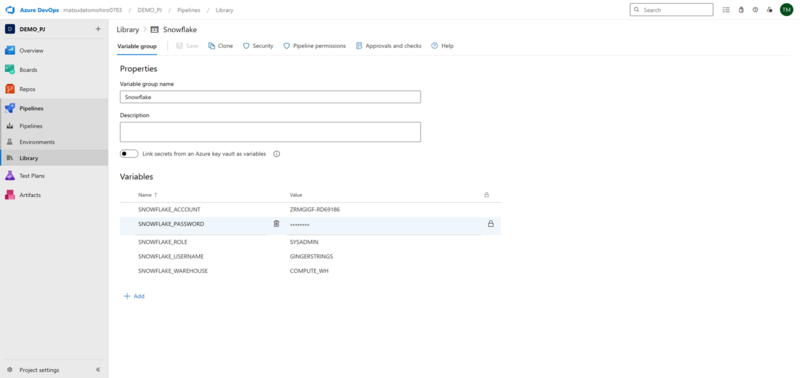Click the Pipelines breadcrumb in header
The height and width of the screenshot is (378, 800).
[189, 10]
